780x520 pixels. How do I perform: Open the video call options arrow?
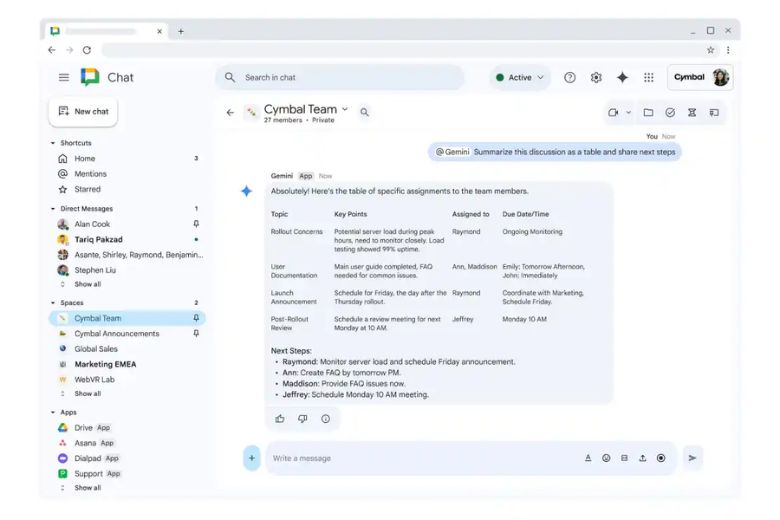[628, 112]
